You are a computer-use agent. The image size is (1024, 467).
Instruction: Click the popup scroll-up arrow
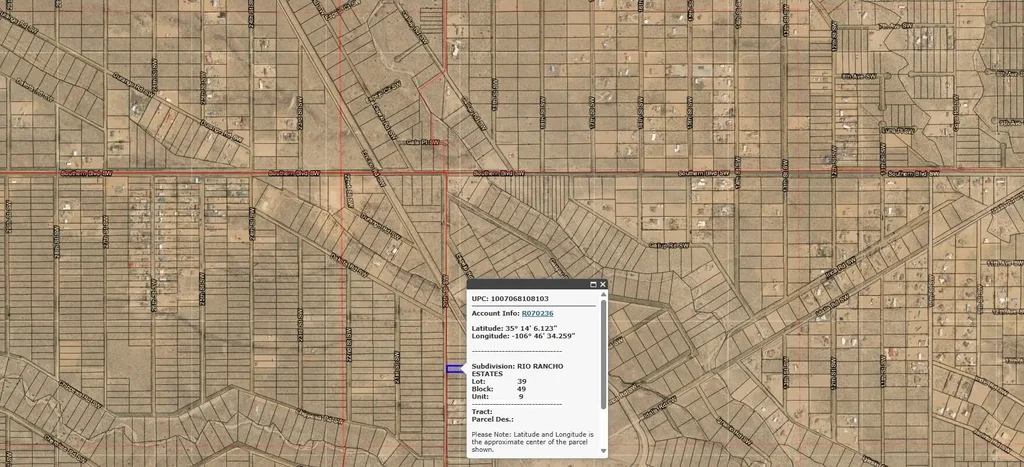[x=603, y=295]
